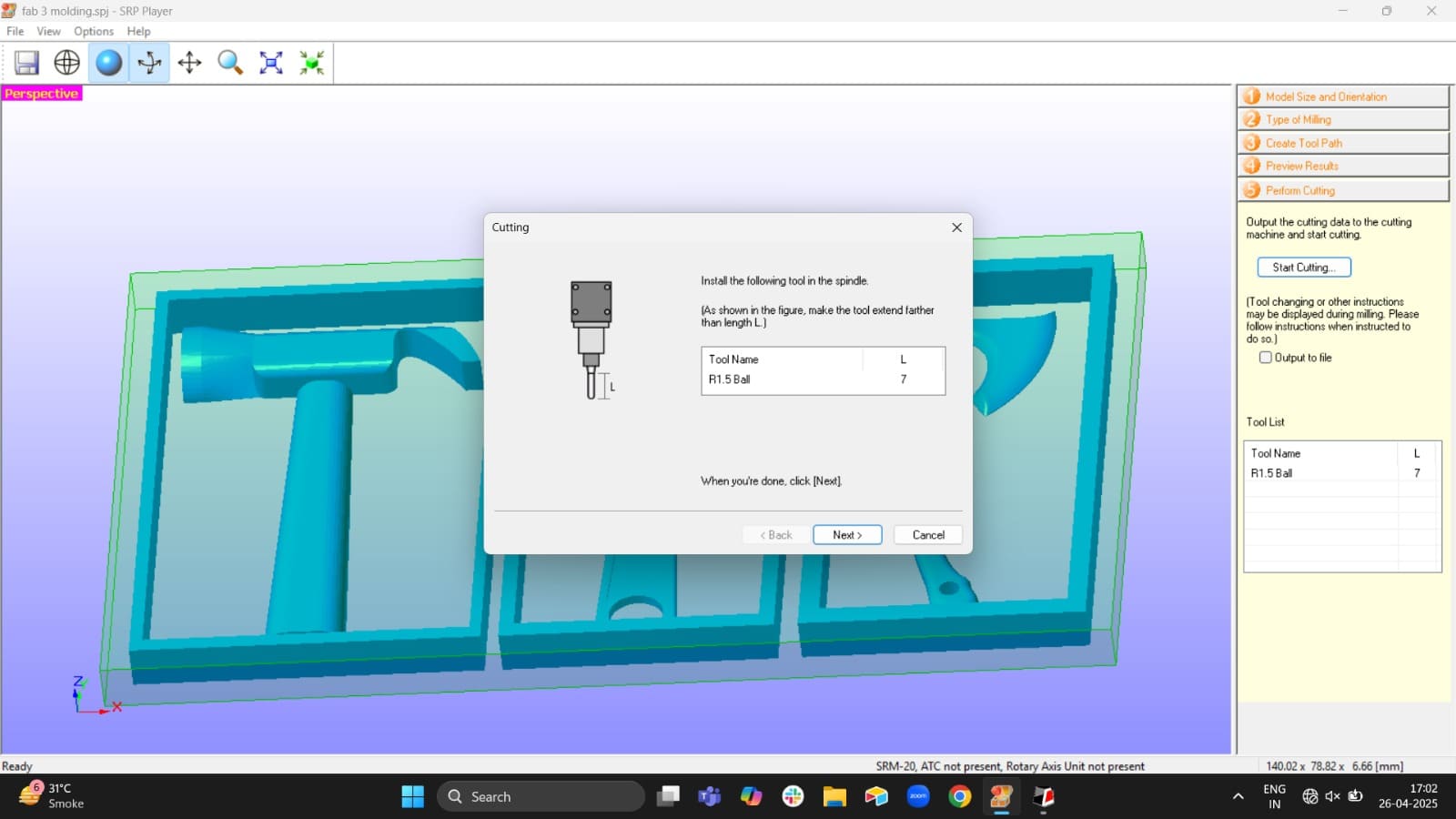This screenshot has width=1456, height=819.
Task: Open the View menu
Action: pyautogui.click(x=48, y=31)
